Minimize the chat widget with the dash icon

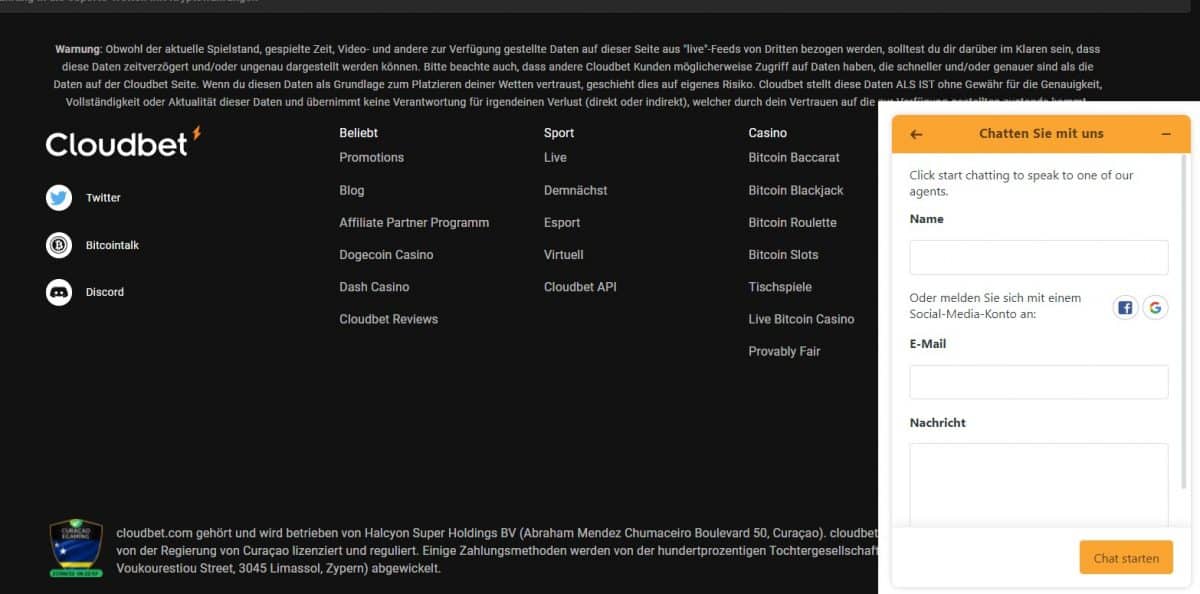click(1166, 134)
